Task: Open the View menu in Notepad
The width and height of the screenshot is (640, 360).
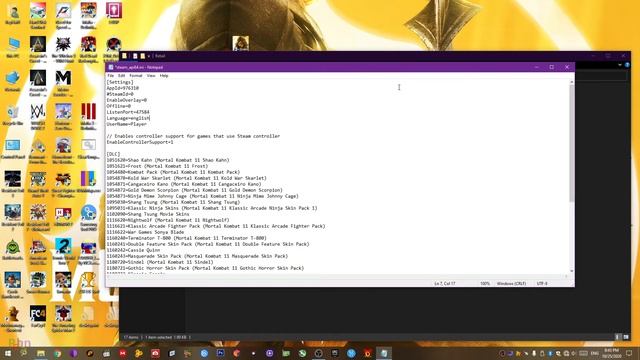Action: pyautogui.click(x=151, y=76)
